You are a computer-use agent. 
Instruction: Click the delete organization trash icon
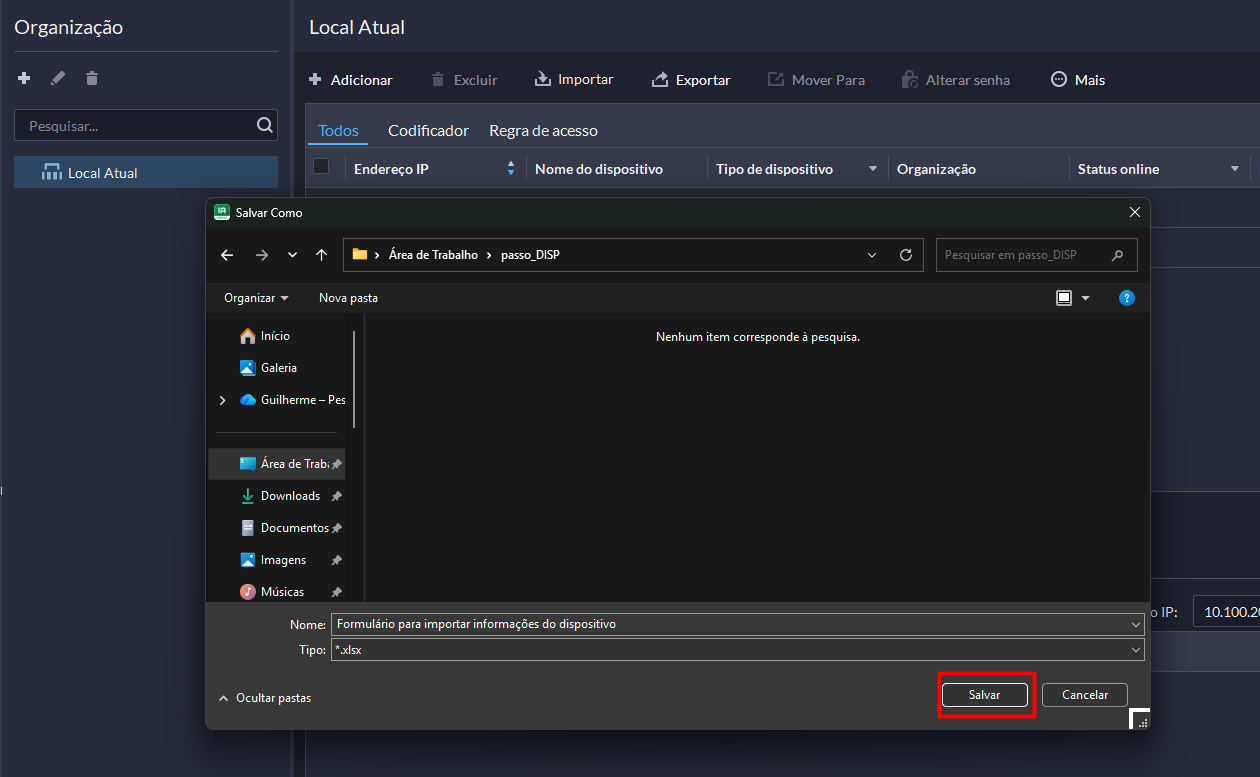pyautogui.click(x=92, y=78)
